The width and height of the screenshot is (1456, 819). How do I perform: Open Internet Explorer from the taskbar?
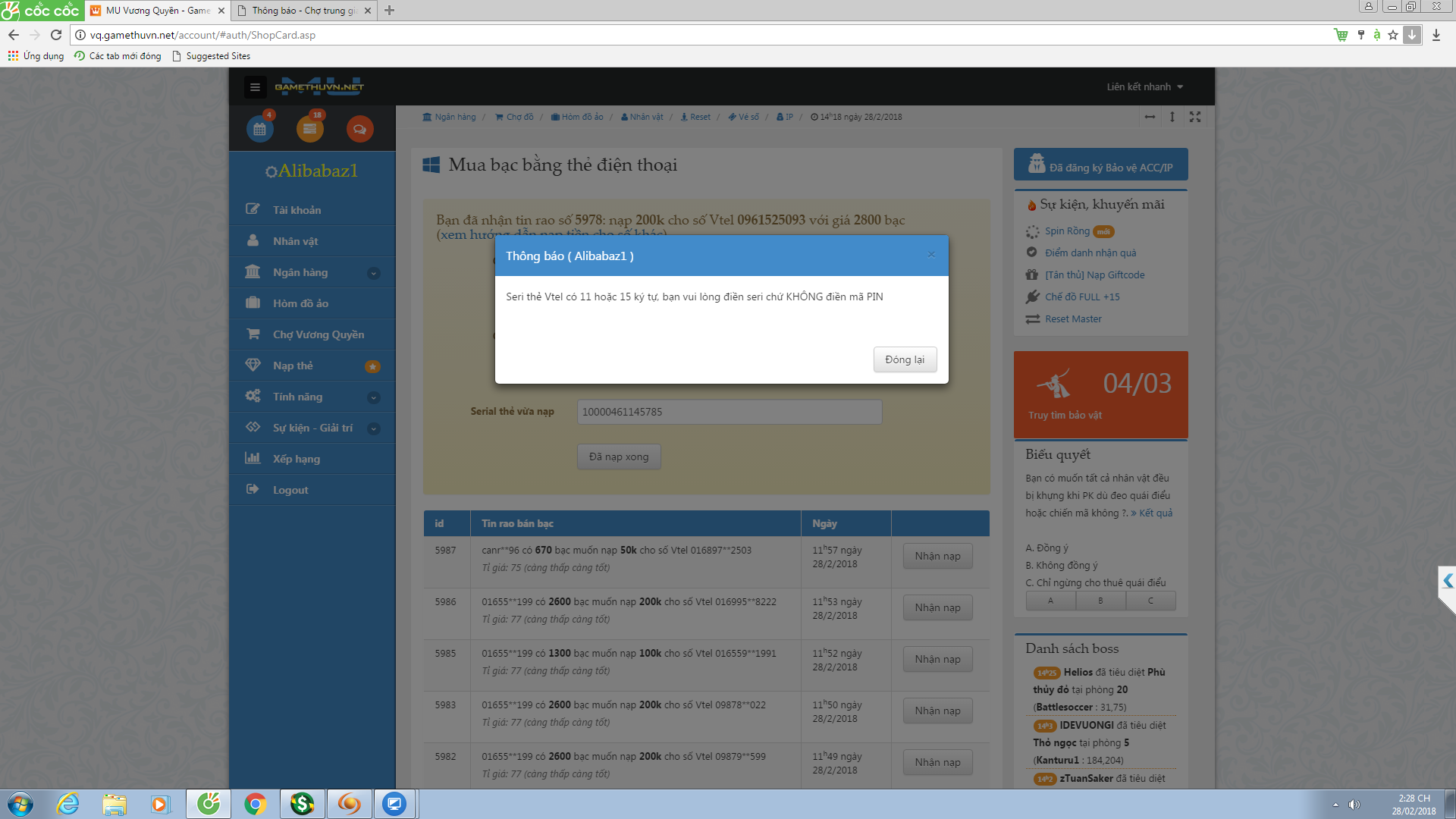pos(68,804)
